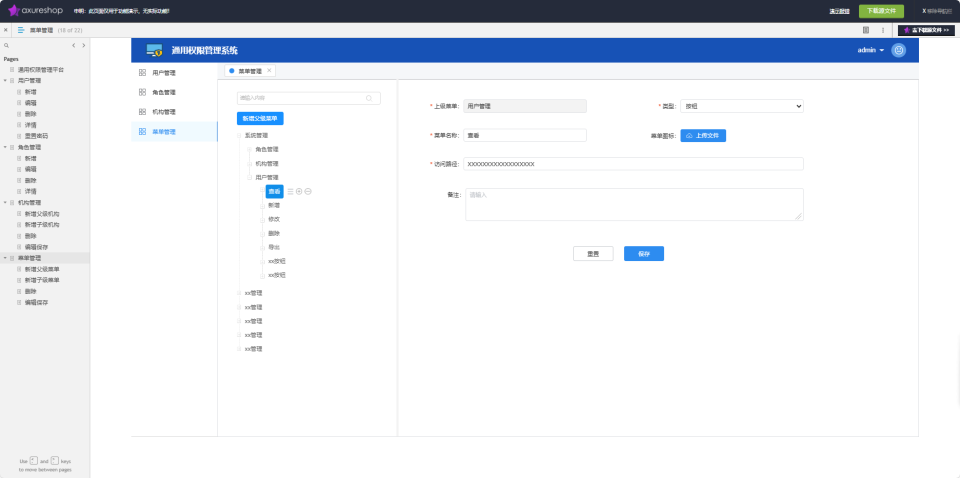The height and width of the screenshot is (478, 960).
Task: Click the grid icon beside 机构管理 in the sidebar
Action: click(142, 112)
